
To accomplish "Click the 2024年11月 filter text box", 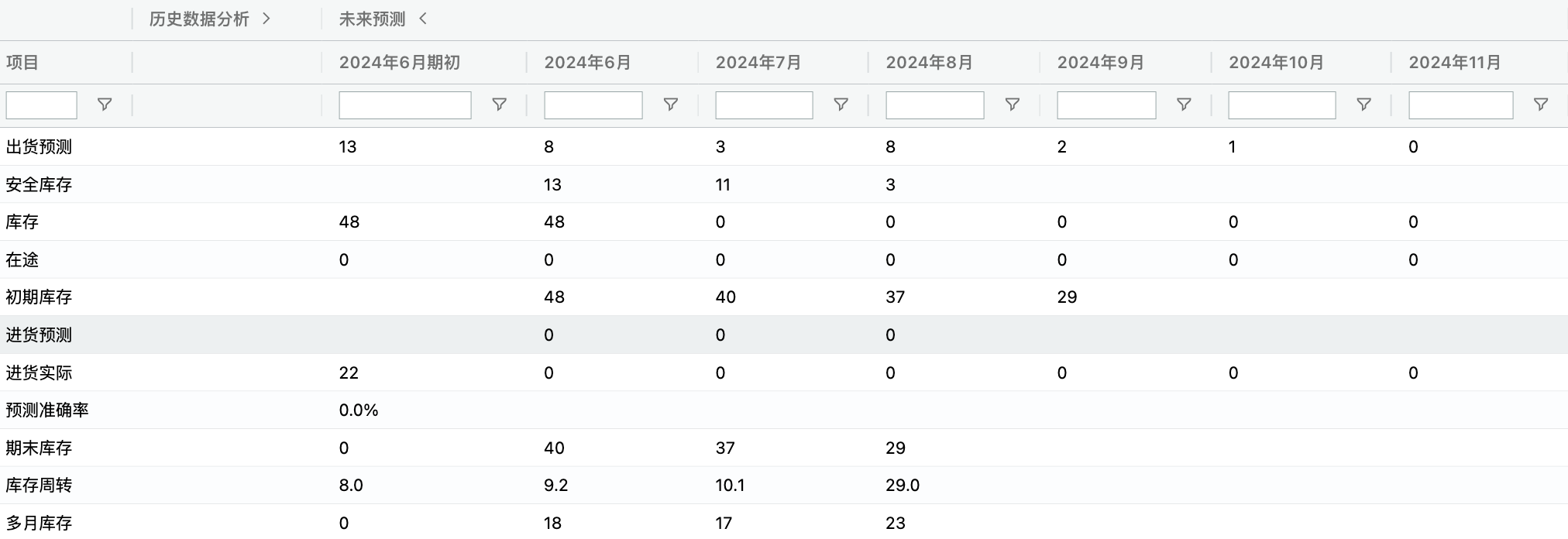I will click(x=1461, y=105).
